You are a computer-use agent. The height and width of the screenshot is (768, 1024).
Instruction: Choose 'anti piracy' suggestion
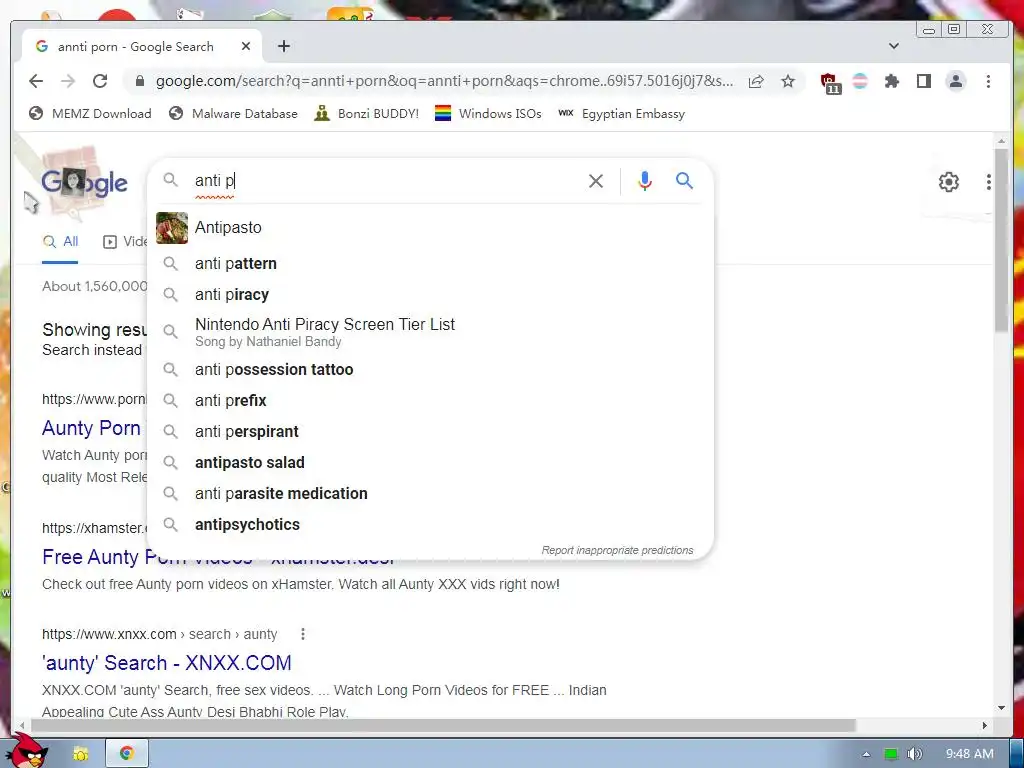click(430, 295)
